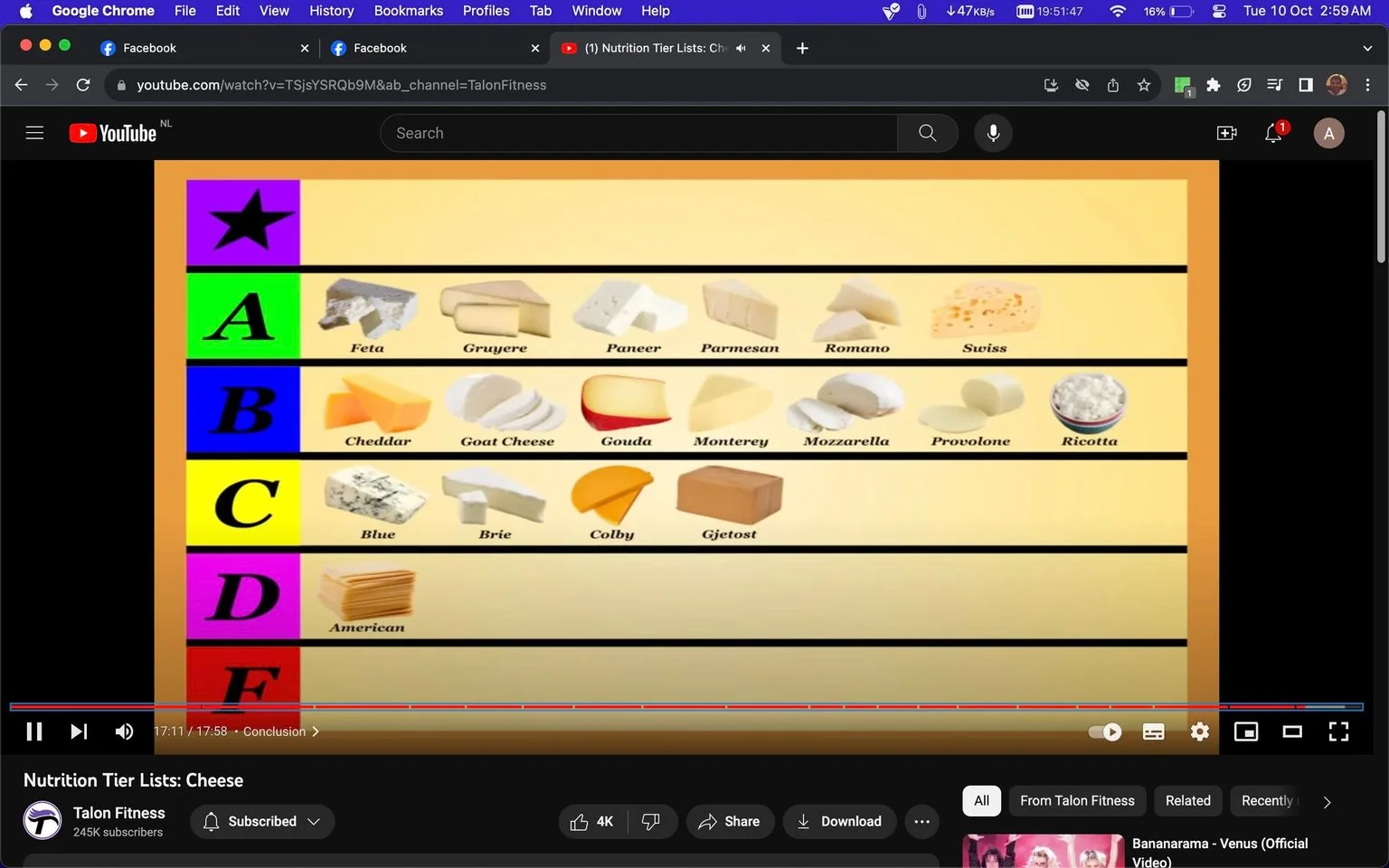Image resolution: width=1389 pixels, height=868 pixels.
Task: Open the History menu
Action: pyautogui.click(x=331, y=11)
